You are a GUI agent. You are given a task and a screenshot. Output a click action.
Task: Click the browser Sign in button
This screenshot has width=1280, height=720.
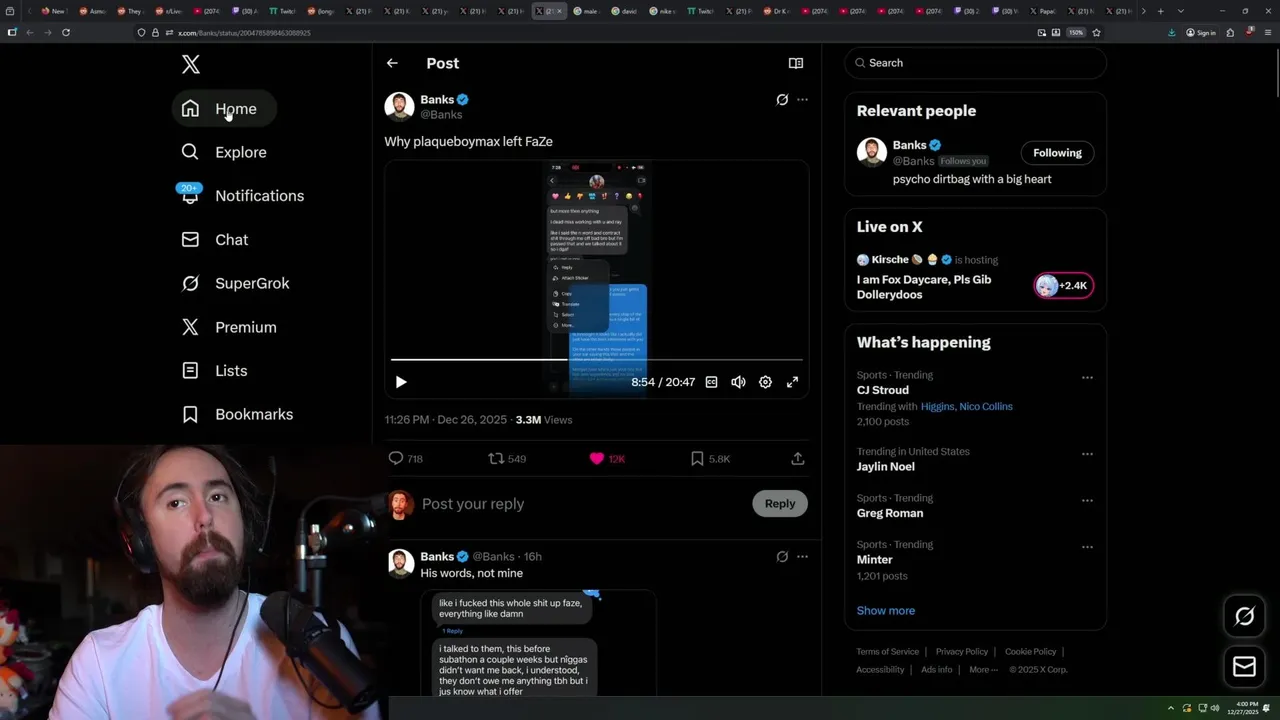click(1200, 33)
